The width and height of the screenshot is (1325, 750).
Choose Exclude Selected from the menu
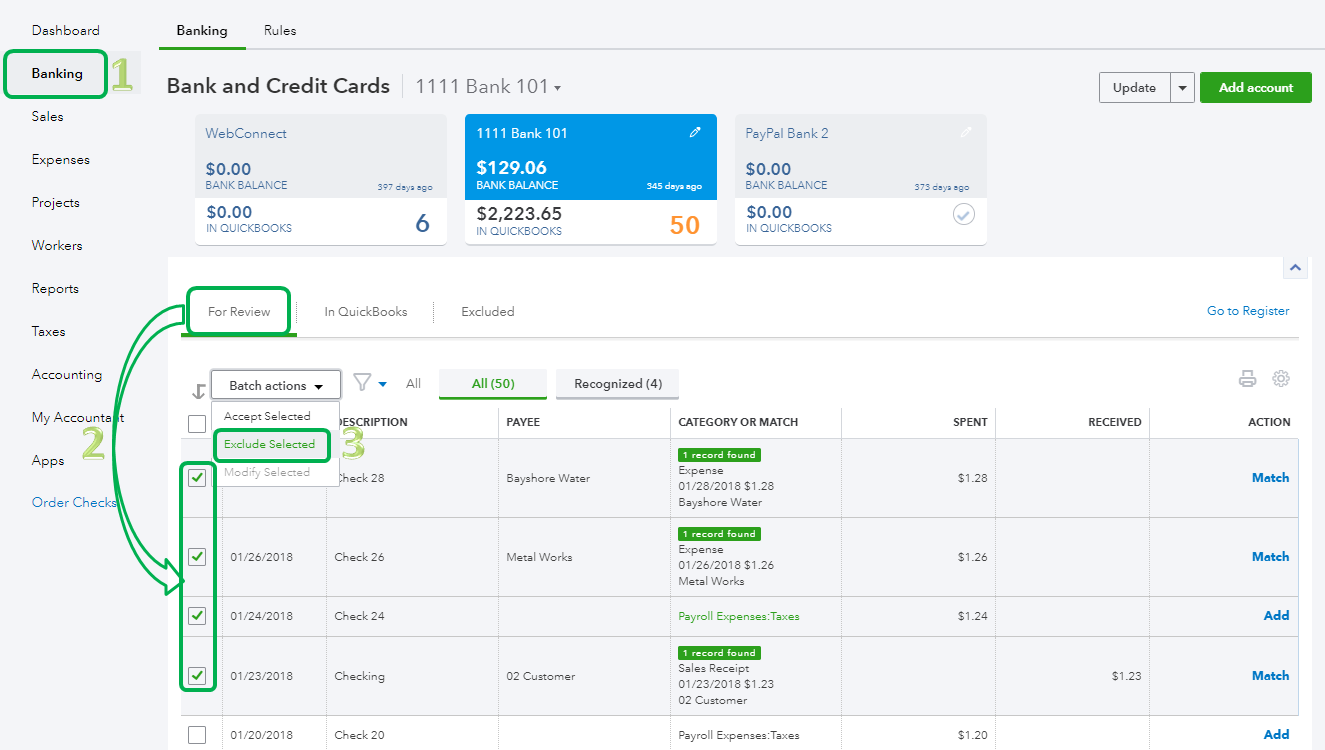(x=269, y=444)
